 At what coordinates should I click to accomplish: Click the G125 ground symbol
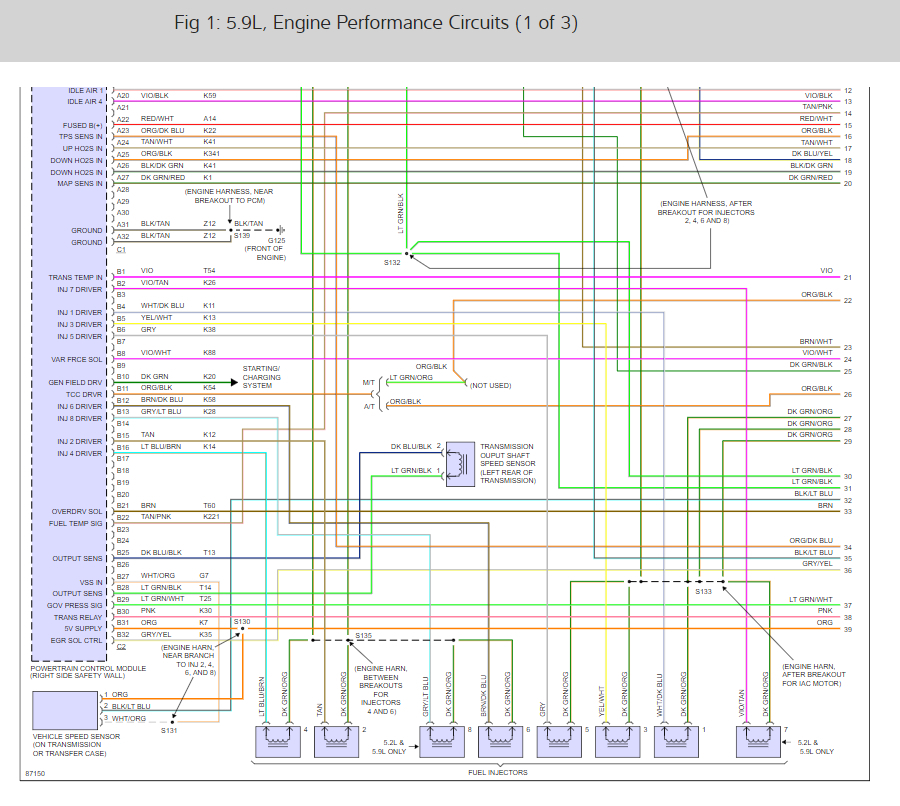tap(281, 230)
